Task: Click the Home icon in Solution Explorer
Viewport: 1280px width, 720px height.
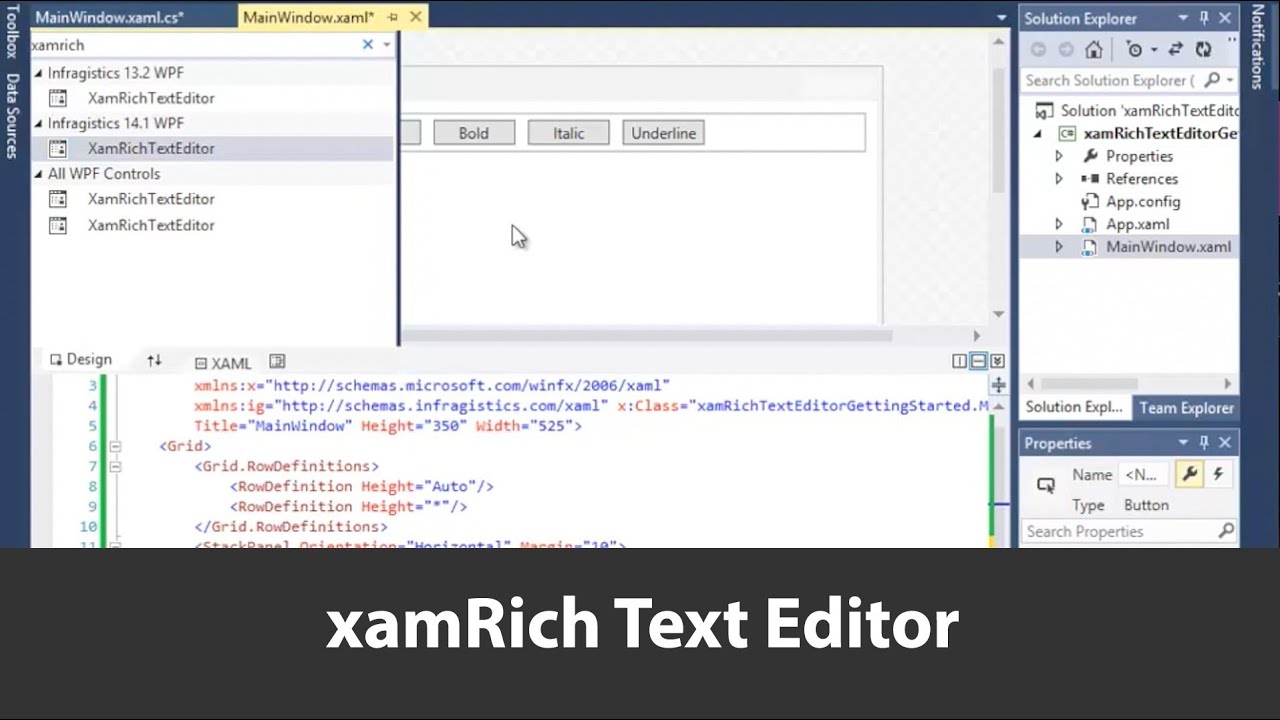Action: pyautogui.click(x=1094, y=50)
